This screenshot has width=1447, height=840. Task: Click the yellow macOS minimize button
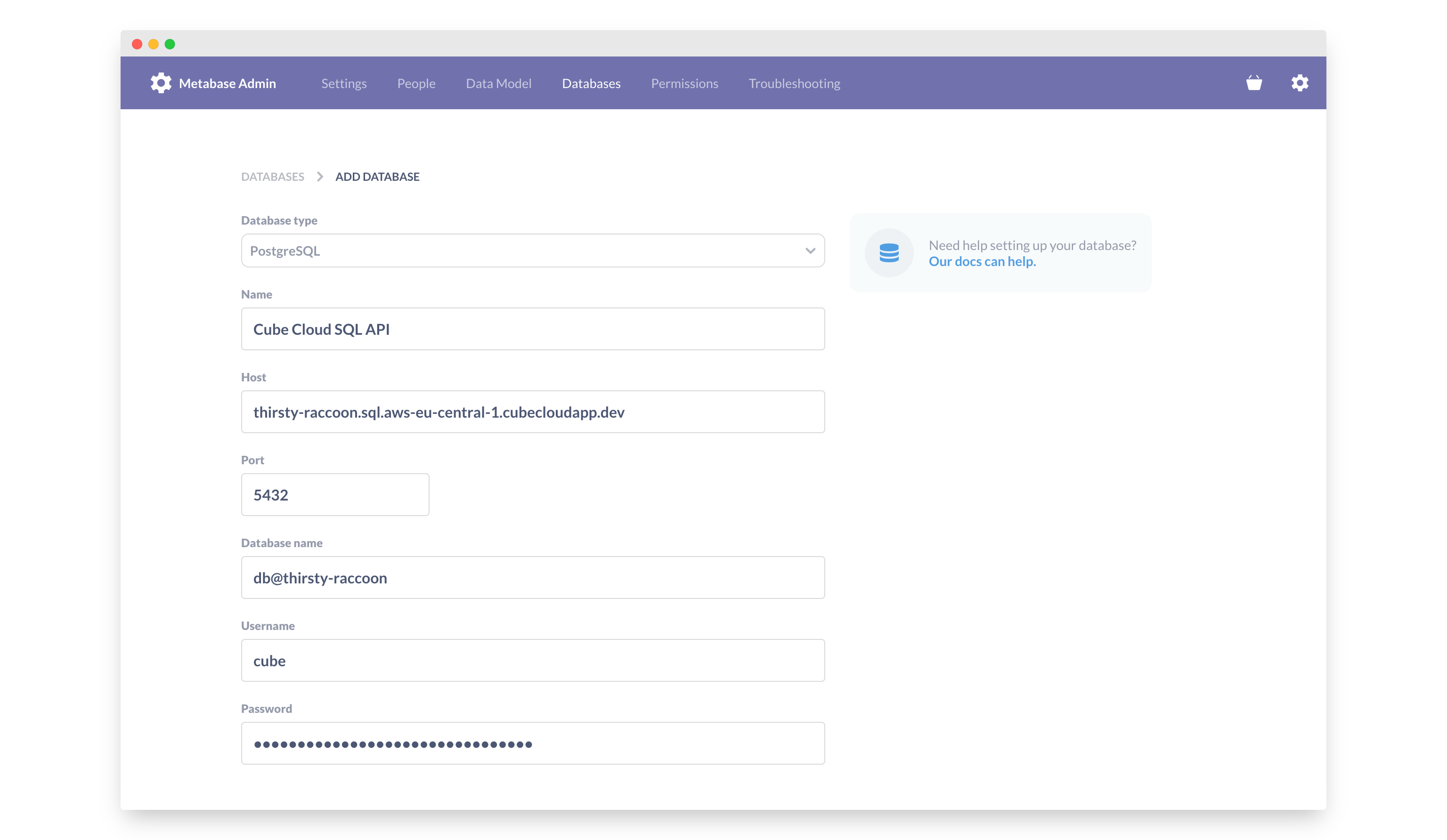[153, 44]
